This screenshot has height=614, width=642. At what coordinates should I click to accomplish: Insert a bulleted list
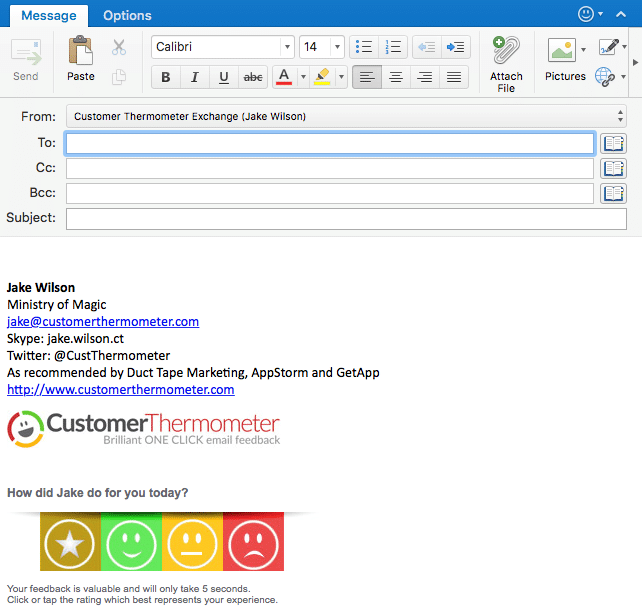coord(364,47)
